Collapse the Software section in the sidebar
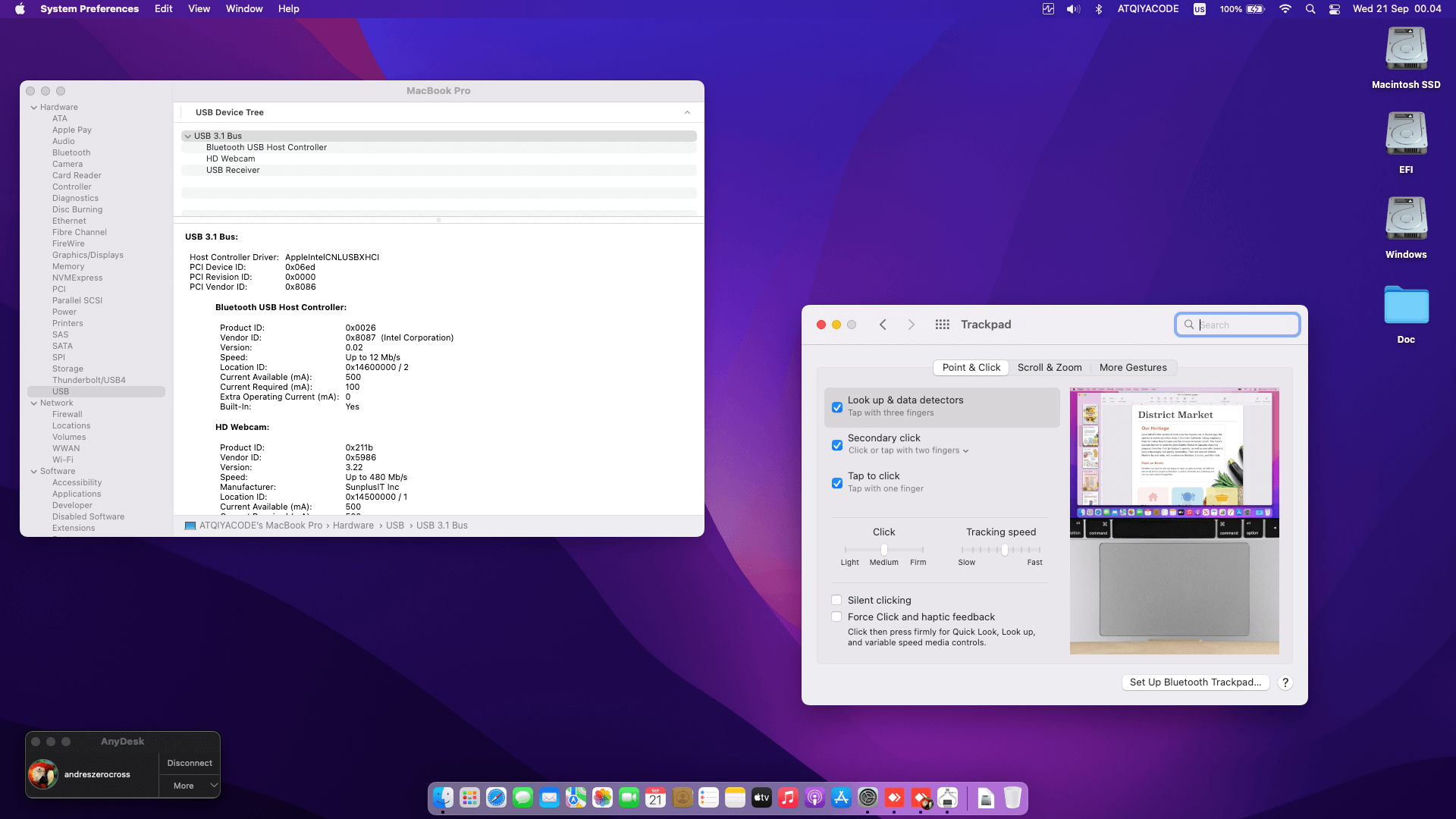Image resolution: width=1456 pixels, height=819 pixels. tap(34, 472)
